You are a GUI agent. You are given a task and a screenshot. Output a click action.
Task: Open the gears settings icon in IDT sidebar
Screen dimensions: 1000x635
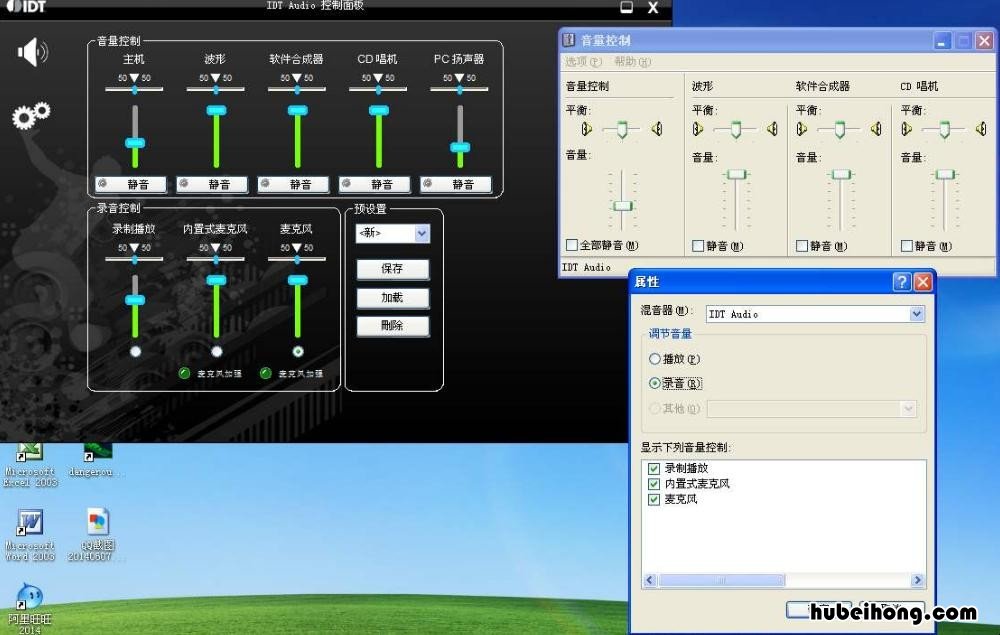point(31,115)
